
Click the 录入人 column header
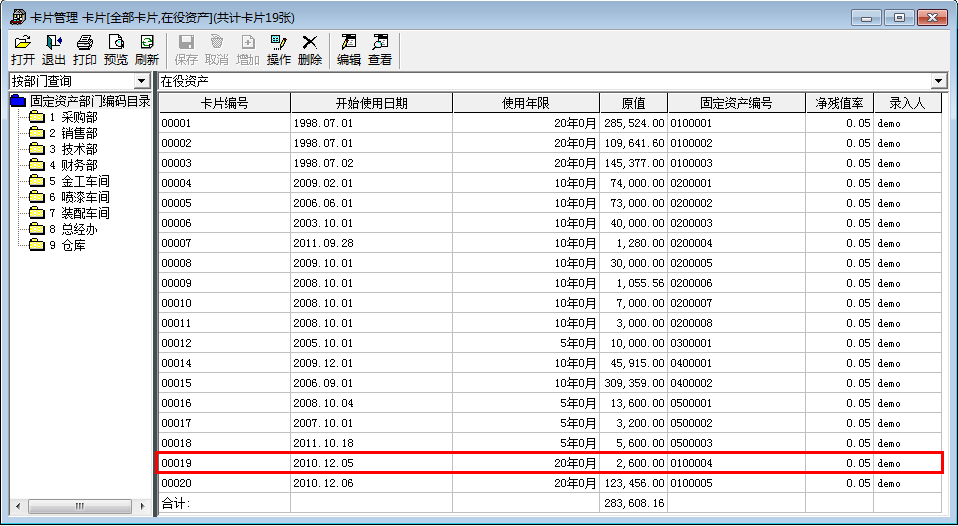pyautogui.click(x=907, y=103)
